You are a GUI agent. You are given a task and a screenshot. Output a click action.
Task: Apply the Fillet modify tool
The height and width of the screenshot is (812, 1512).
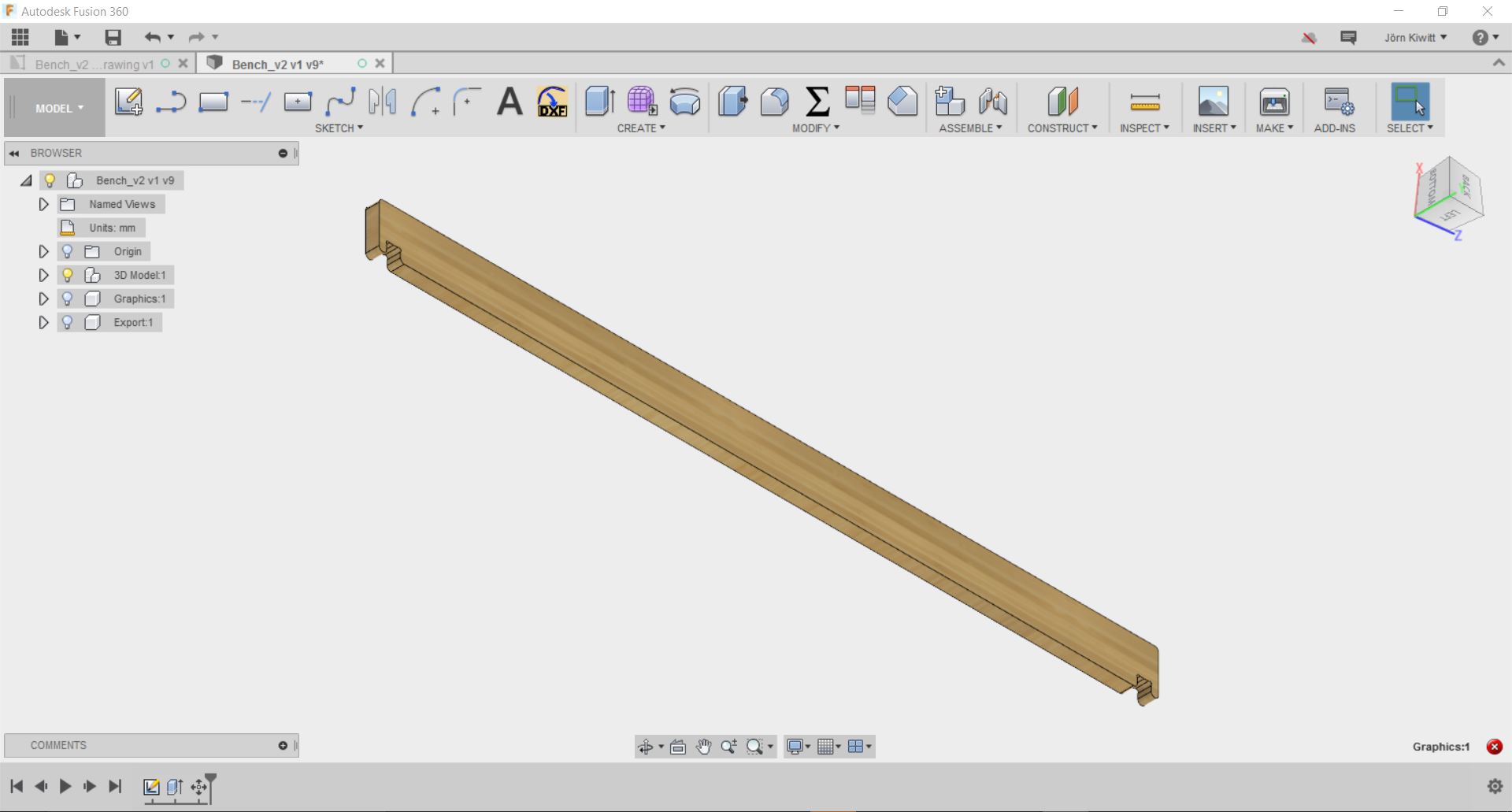pyautogui.click(x=775, y=102)
